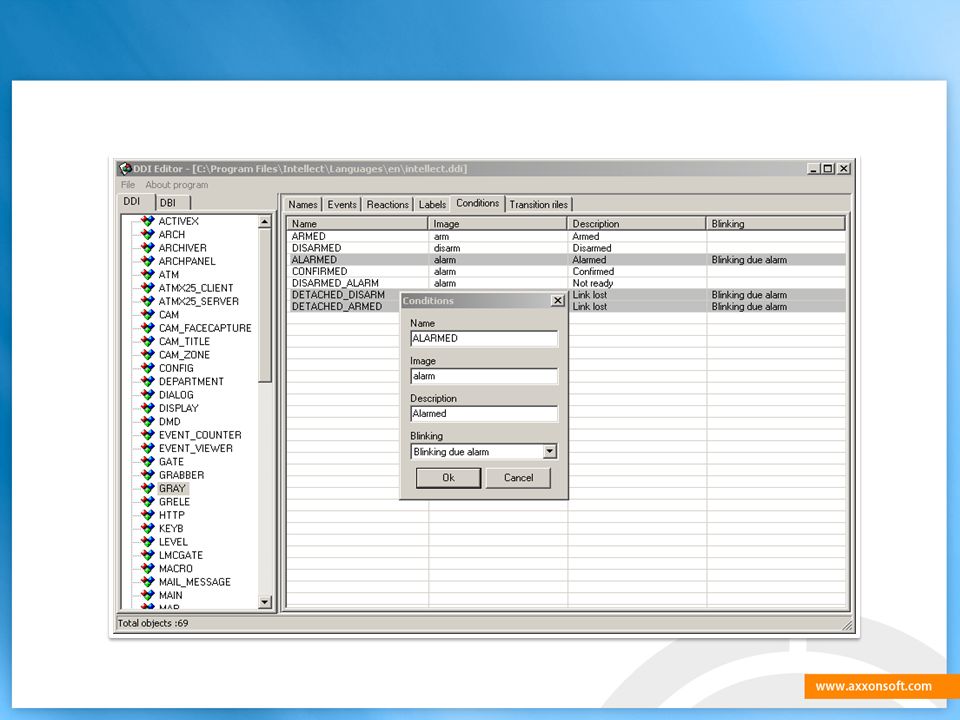Click the ARCHPANEL object icon
The image size is (960, 720).
click(x=148, y=261)
